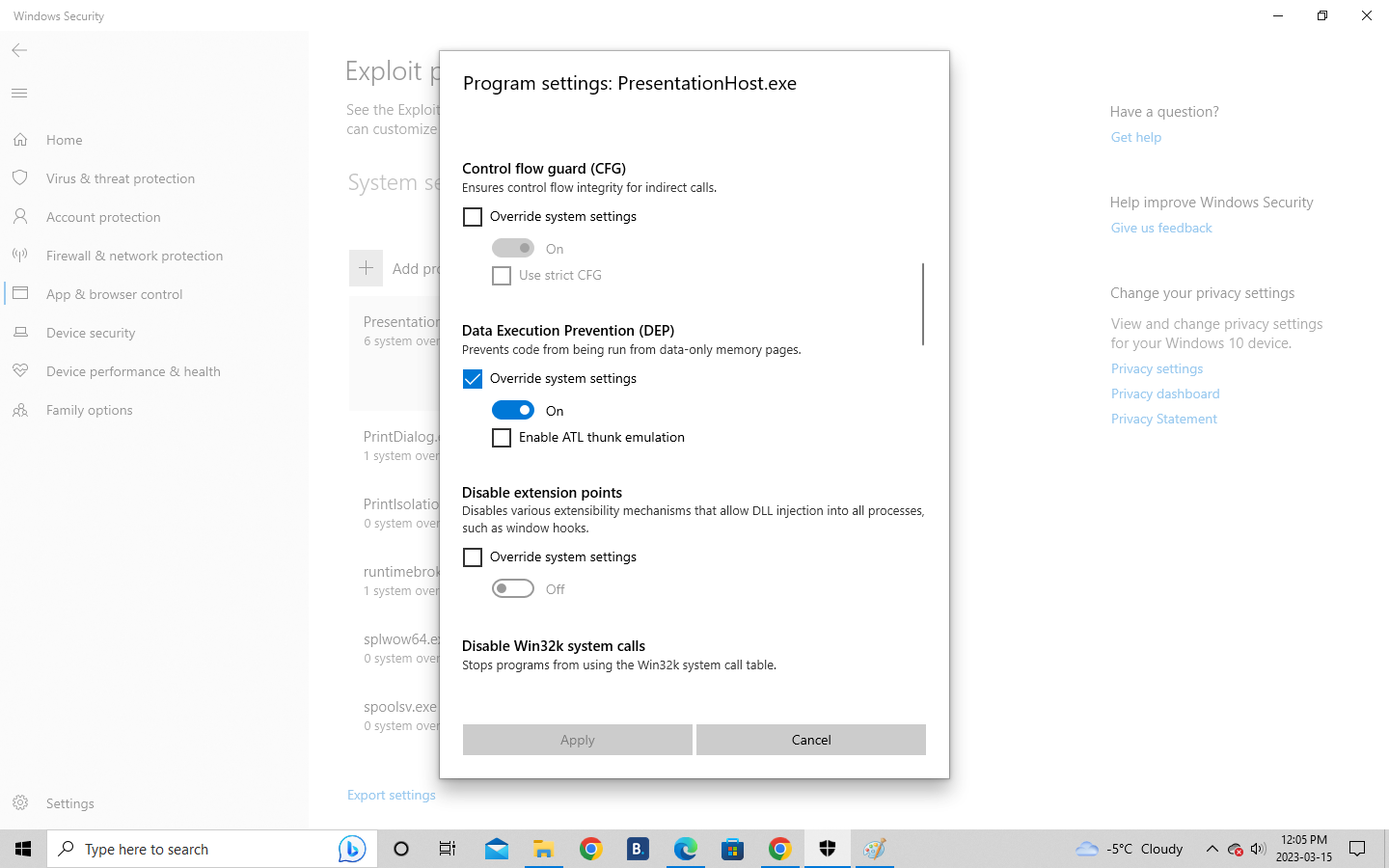
Task: Open the notification center icon
Action: [1357, 849]
